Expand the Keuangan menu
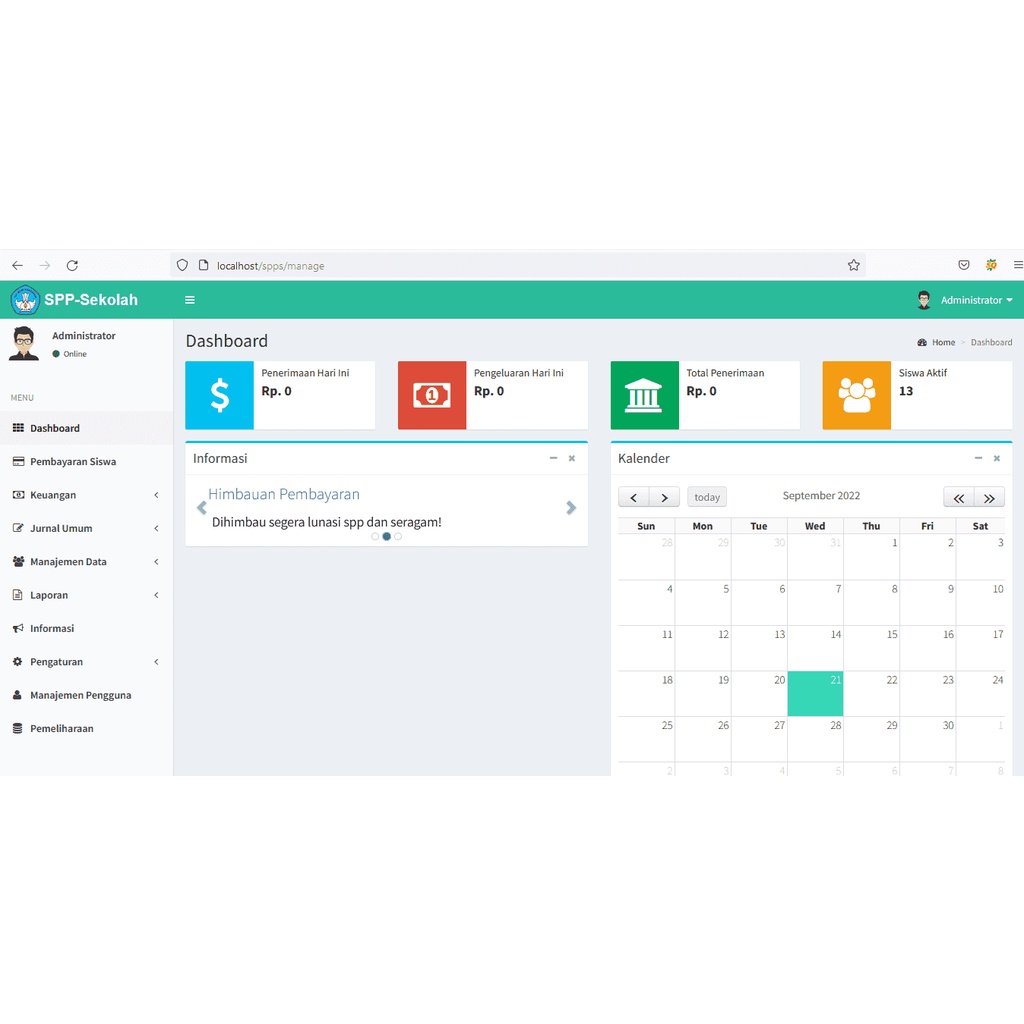This screenshot has width=1024, height=1024. click(86, 494)
